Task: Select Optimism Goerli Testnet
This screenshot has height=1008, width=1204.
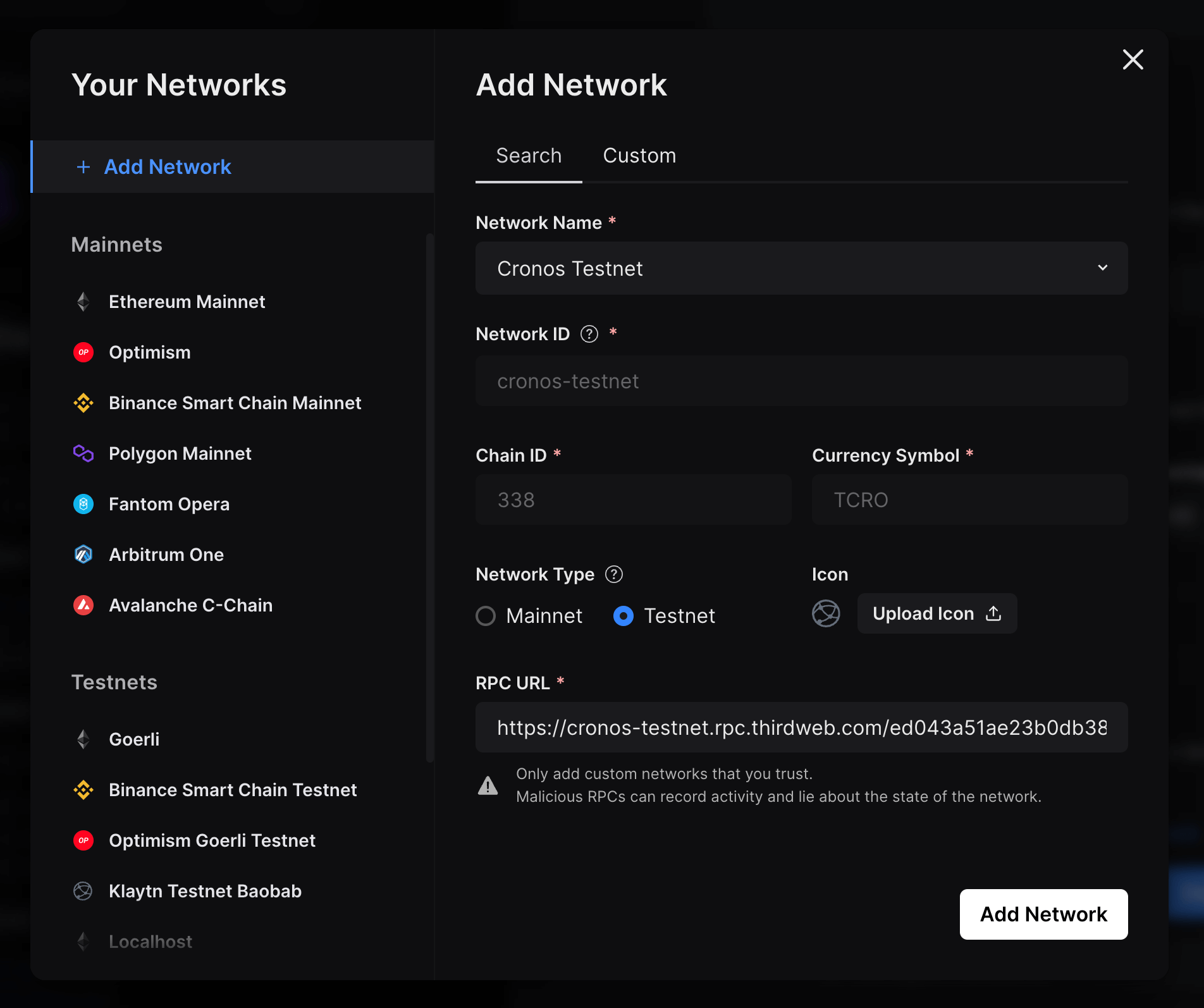Action: [x=212, y=840]
